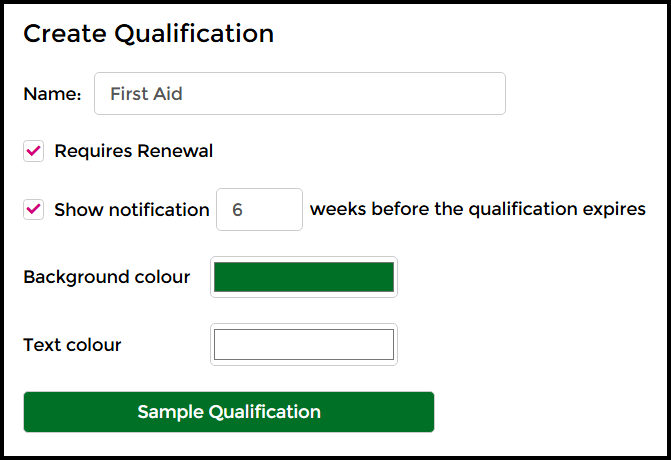Open the white Text colour picker
The height and width of the screenshot is (460, 671).
304,345
